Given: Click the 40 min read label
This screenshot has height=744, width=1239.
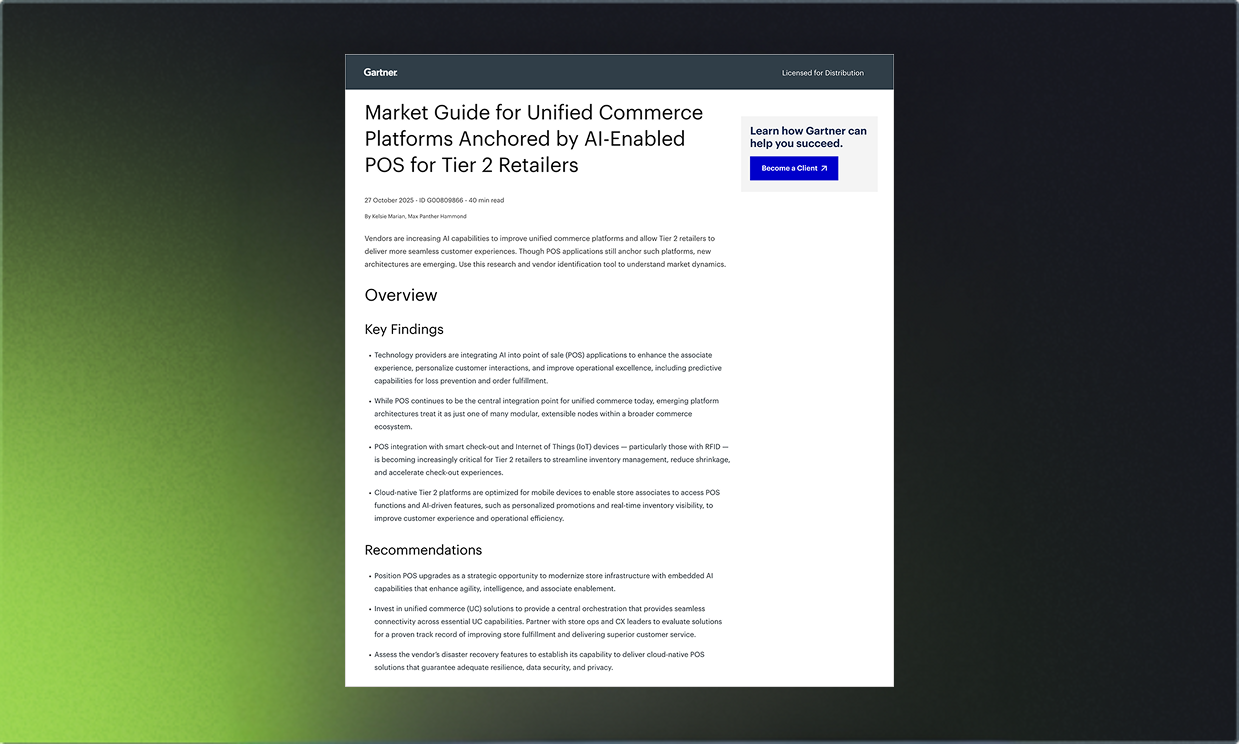Looking at the screenshot, I should click(x=487, y=200).
